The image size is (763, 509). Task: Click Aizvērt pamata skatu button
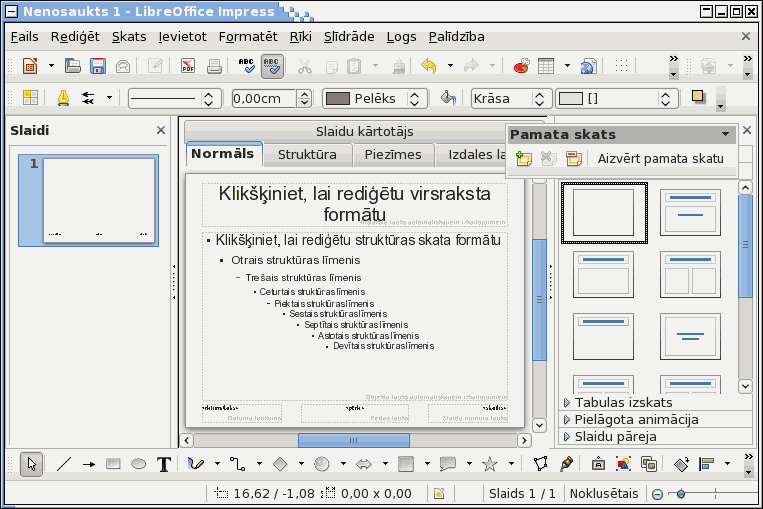coord(660,159)
